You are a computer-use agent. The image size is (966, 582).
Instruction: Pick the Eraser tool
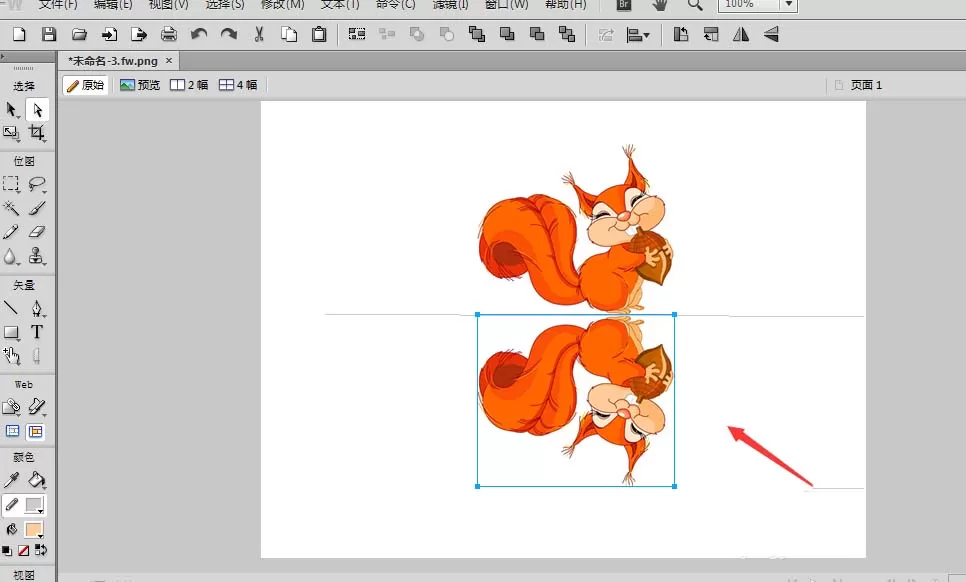37,232
